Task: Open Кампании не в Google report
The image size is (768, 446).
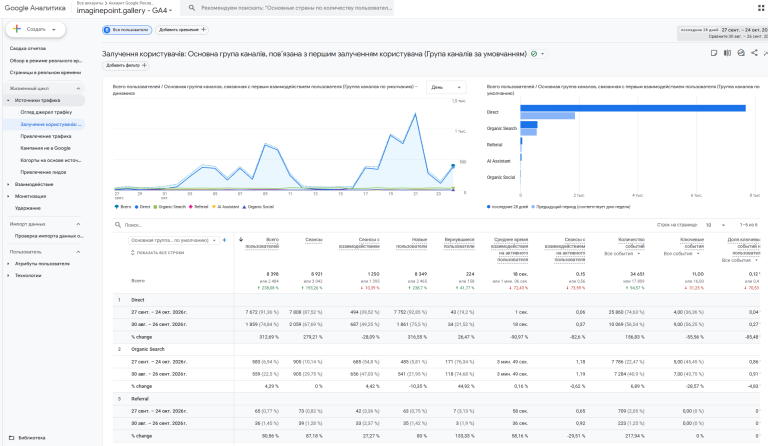Action: tap(46, 148)
